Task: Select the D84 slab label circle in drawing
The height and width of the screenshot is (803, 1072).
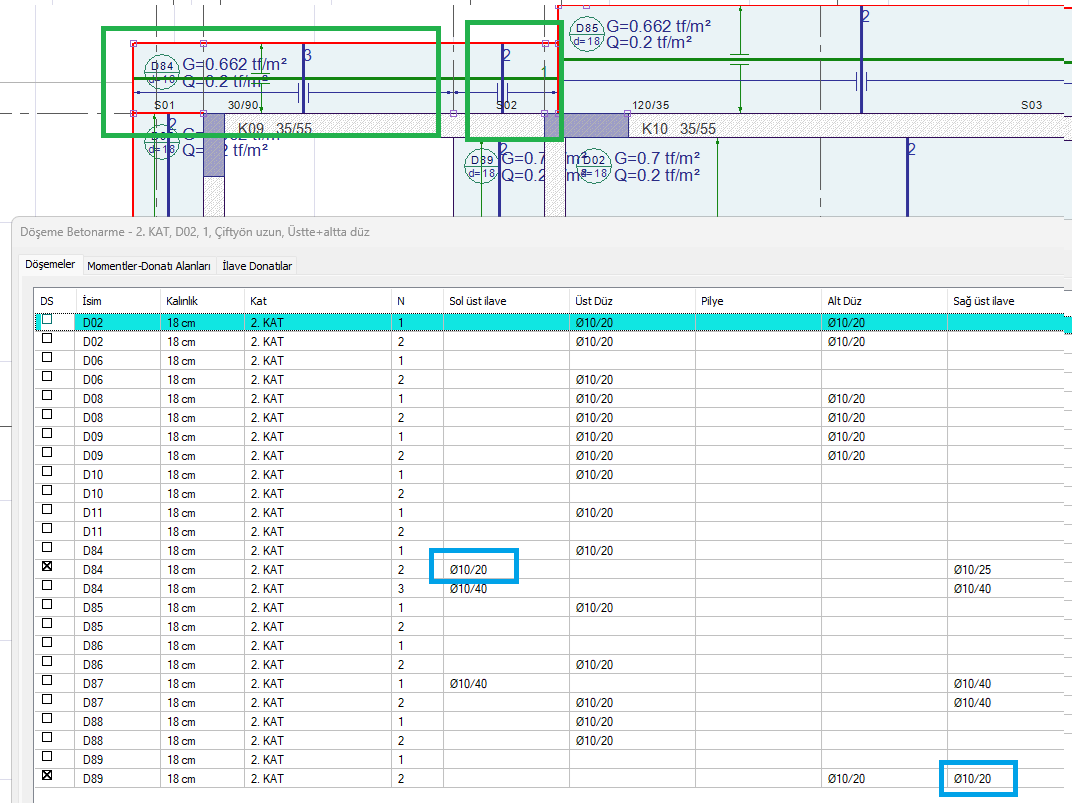Action: click(x=161, y=72)
